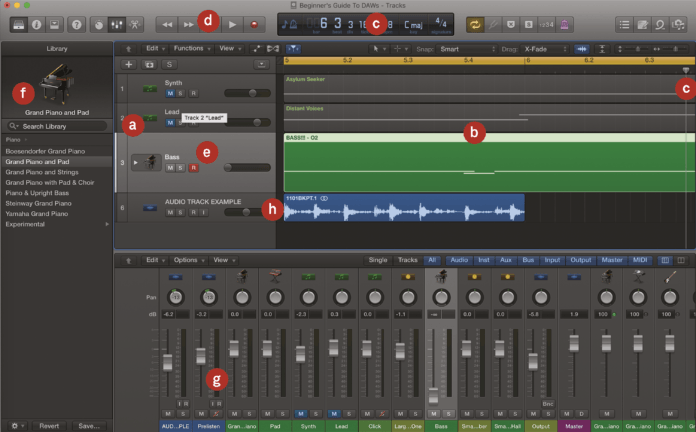Mute the Synth track
This screenshot has width=696, height=432.
(x=169, y=93)
